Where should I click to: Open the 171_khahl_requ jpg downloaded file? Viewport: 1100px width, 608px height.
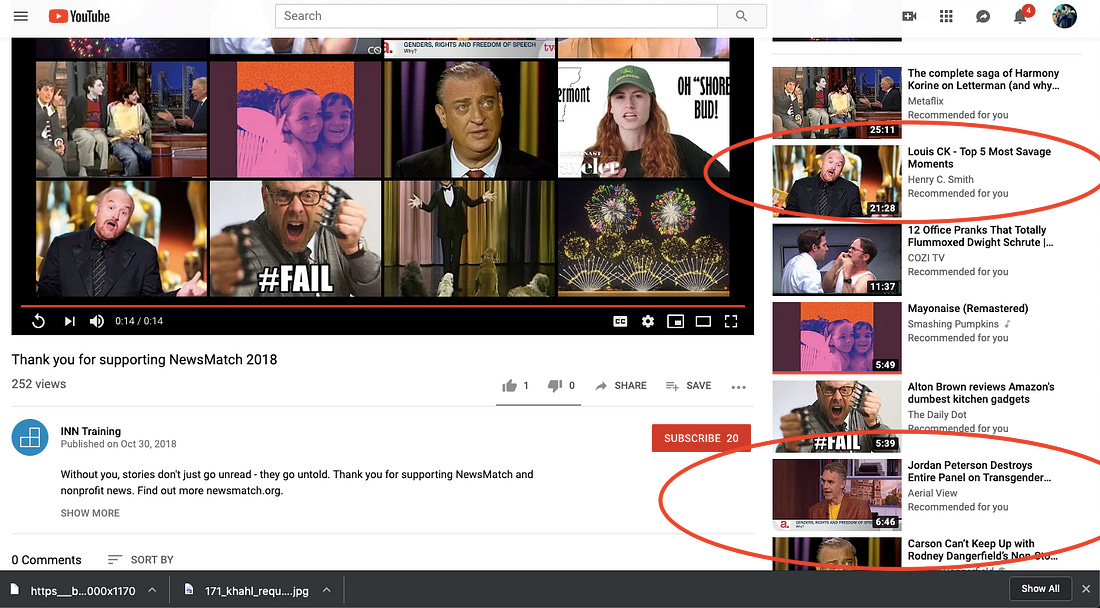(x=247, y=590)
